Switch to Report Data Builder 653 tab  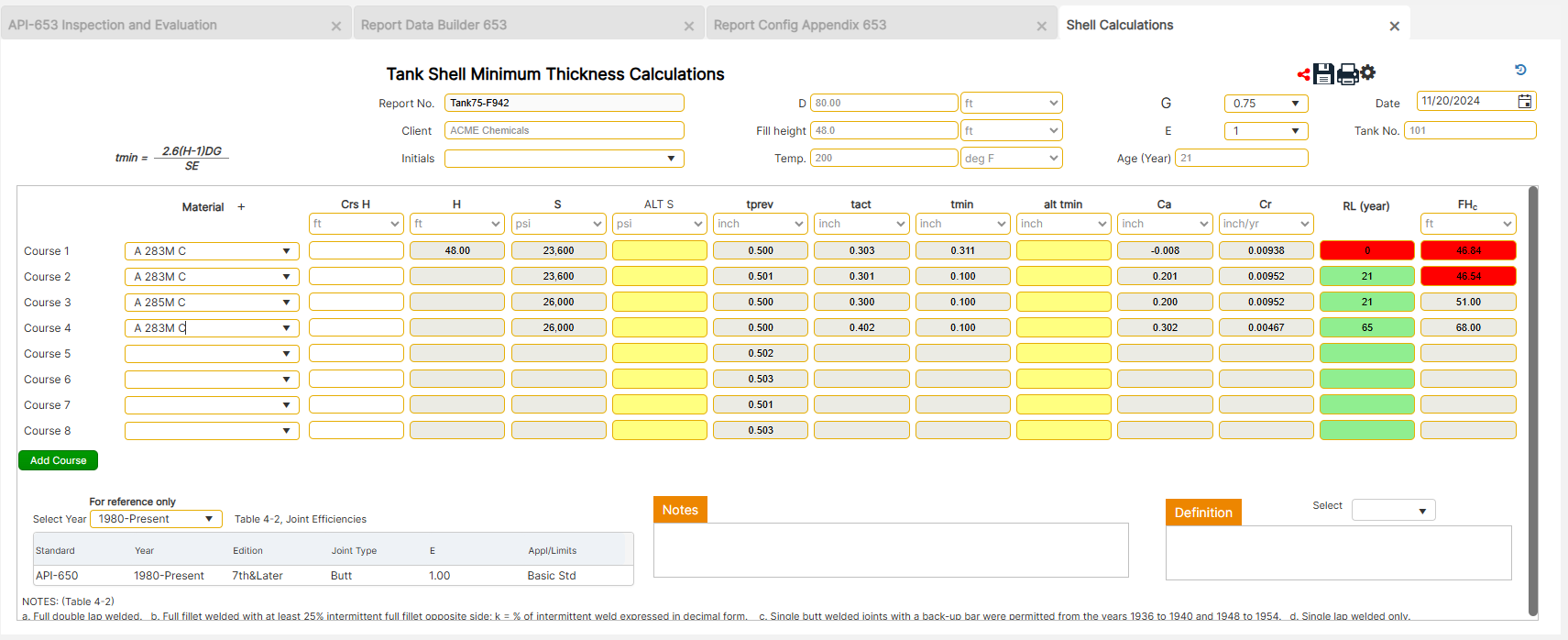coord(433,26)
